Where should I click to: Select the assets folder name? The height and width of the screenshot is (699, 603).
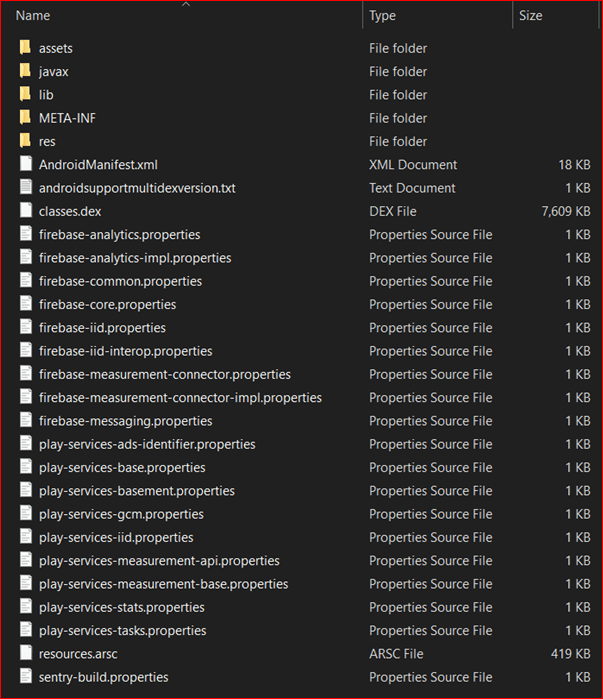coord(56,48)
